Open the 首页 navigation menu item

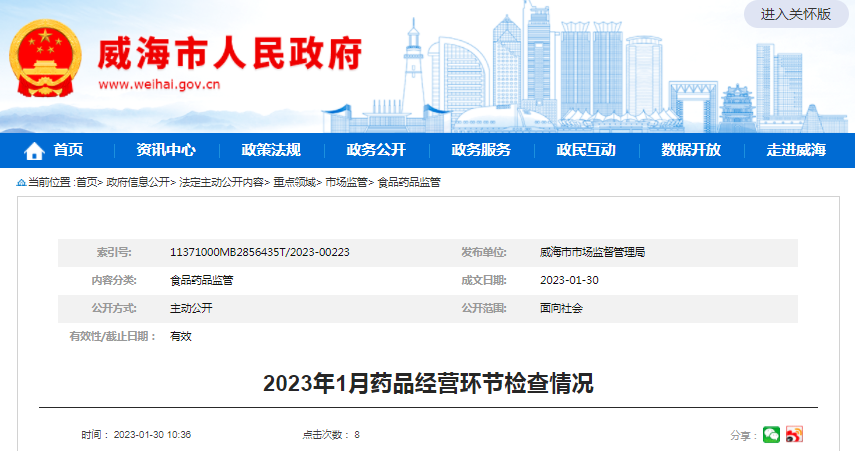pos(68,150)
